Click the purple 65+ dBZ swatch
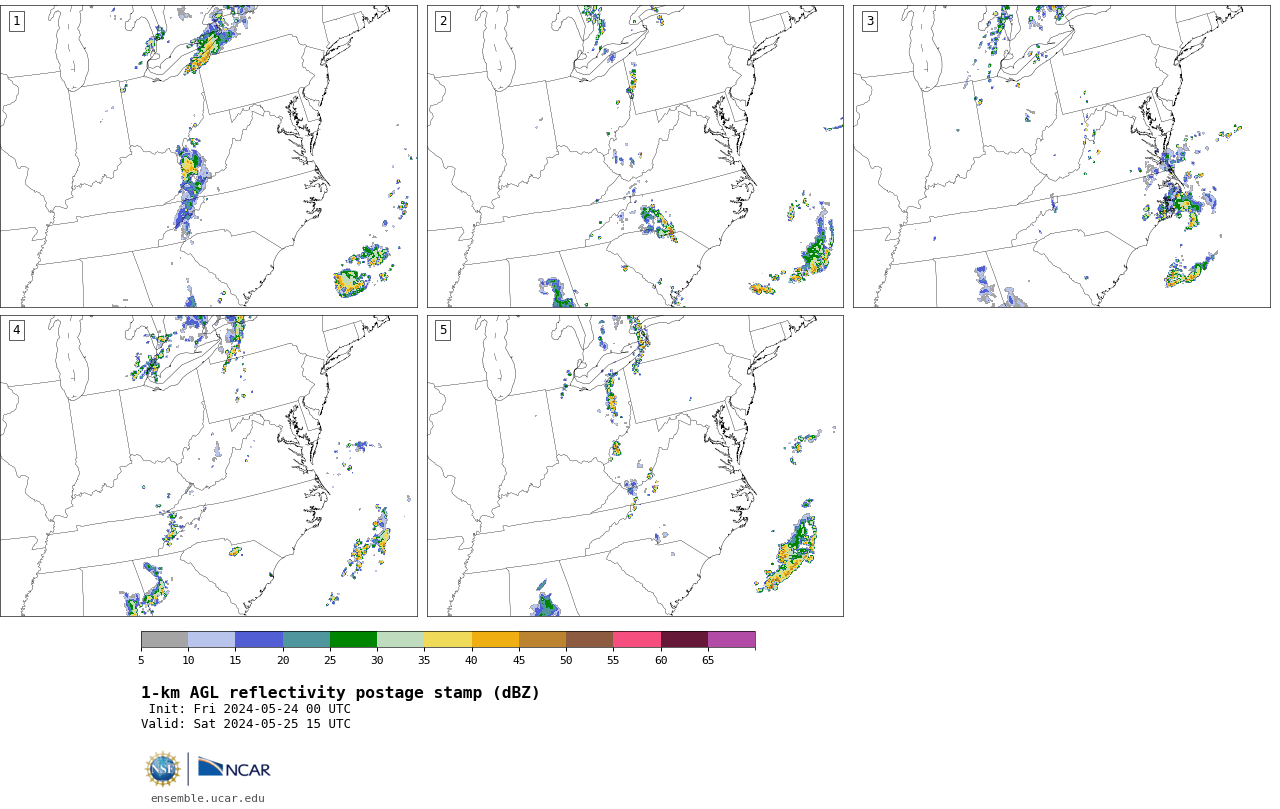The height and width of the screenshot is (809, 1280). pos(731,640)
